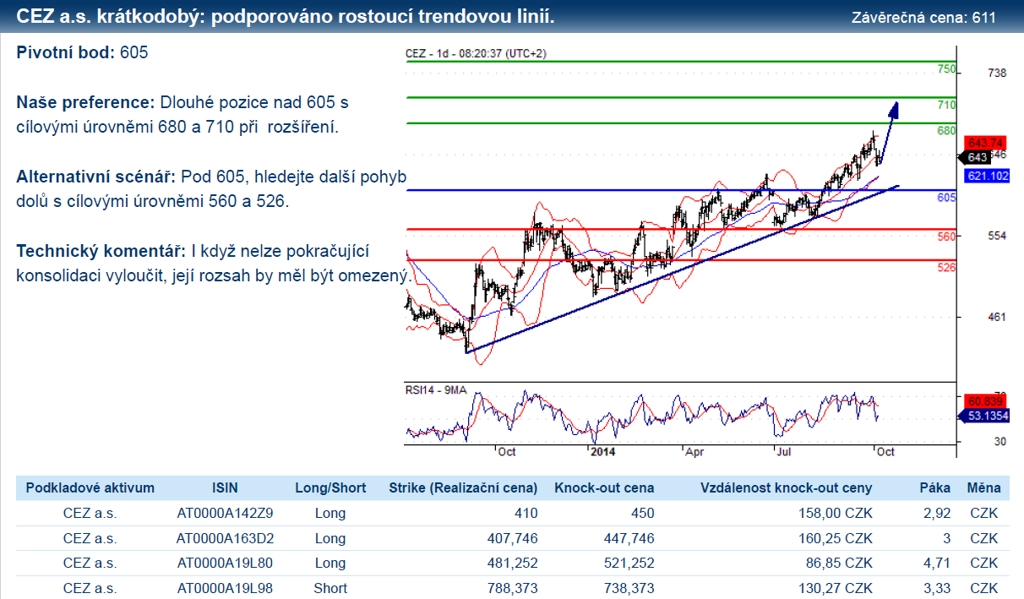Click knock-out value 521,252
Screen dimensions: 1024x599
629,563
